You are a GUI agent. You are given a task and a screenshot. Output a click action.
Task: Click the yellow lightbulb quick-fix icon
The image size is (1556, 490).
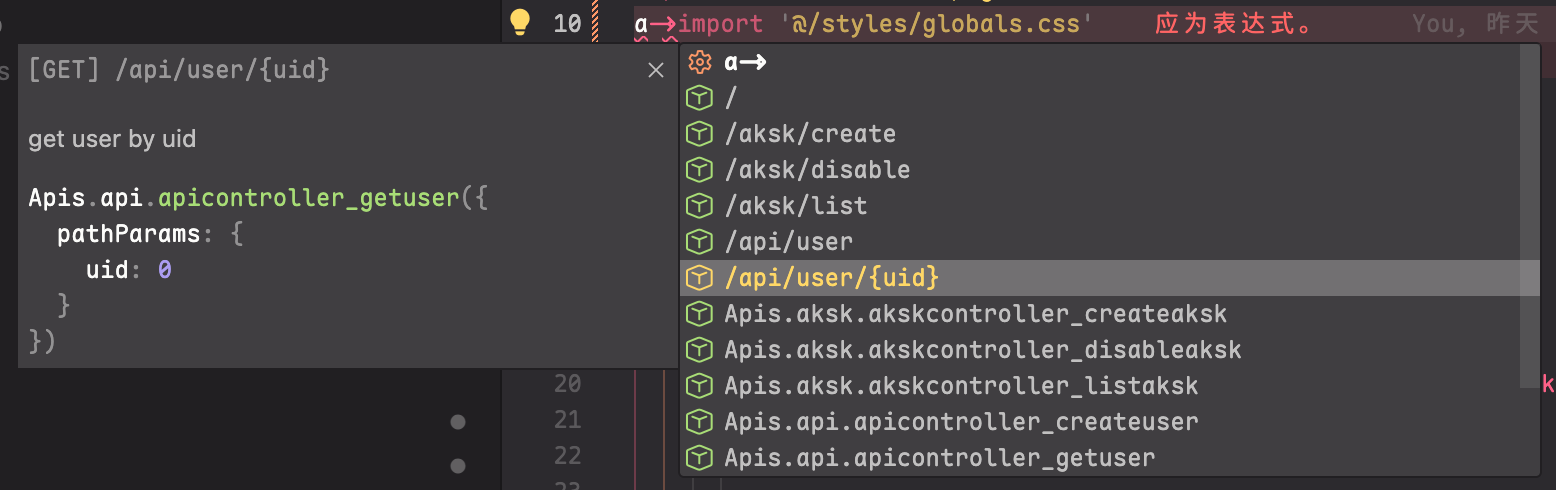point(519,22)
